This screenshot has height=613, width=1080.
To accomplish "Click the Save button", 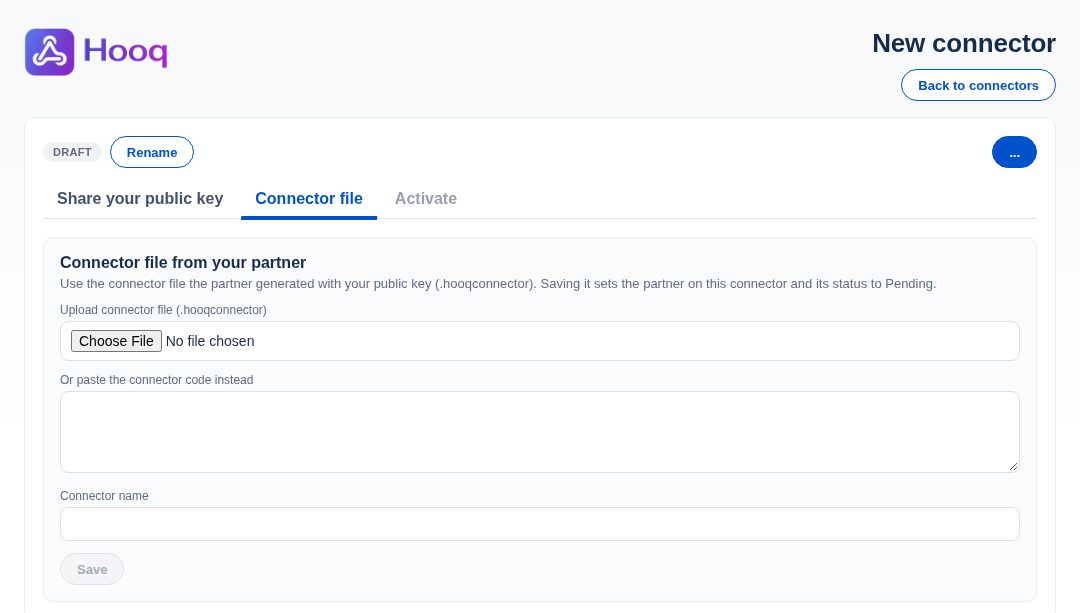I will (x=92, y=570).
